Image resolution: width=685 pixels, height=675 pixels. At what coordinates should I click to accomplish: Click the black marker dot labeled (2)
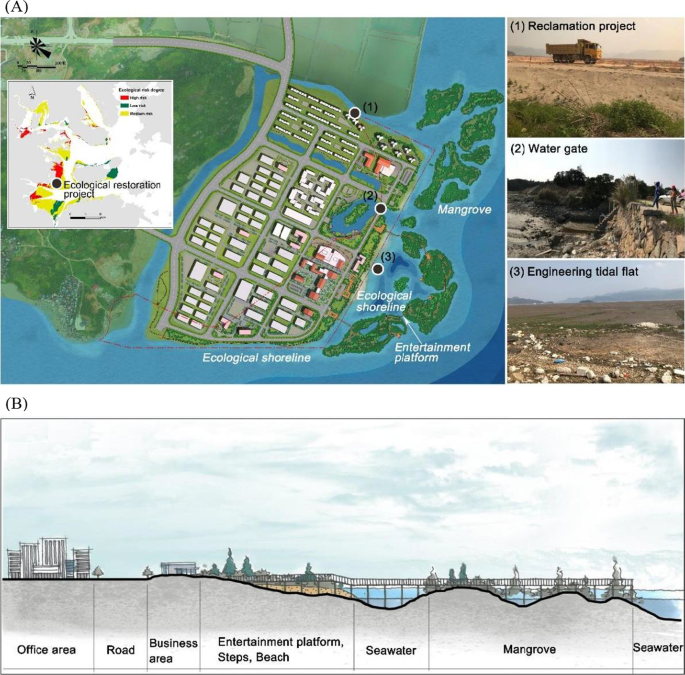pyautogui.click(x=381, y=208)
